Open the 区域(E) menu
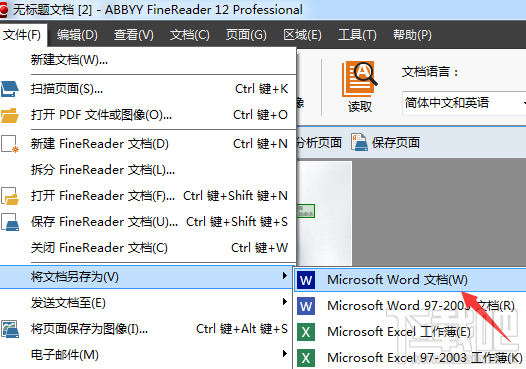526x369 pixels. pos(302,35)
